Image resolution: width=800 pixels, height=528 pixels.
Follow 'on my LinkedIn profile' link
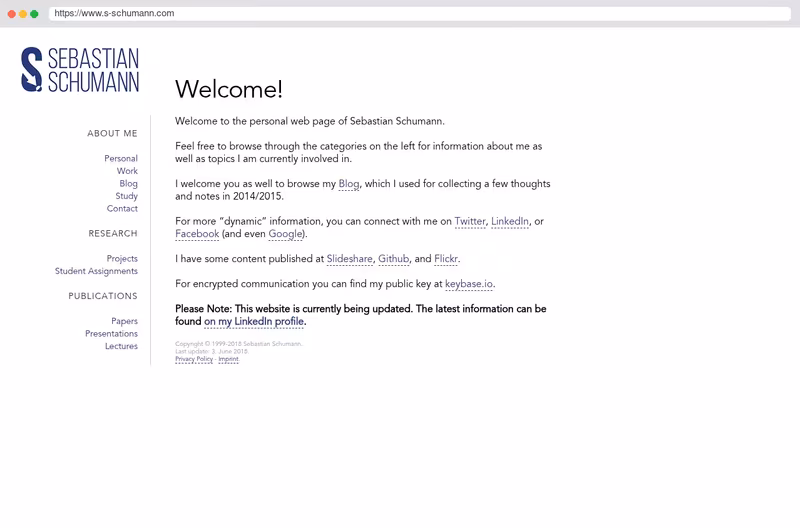click(x=254, y=321)
